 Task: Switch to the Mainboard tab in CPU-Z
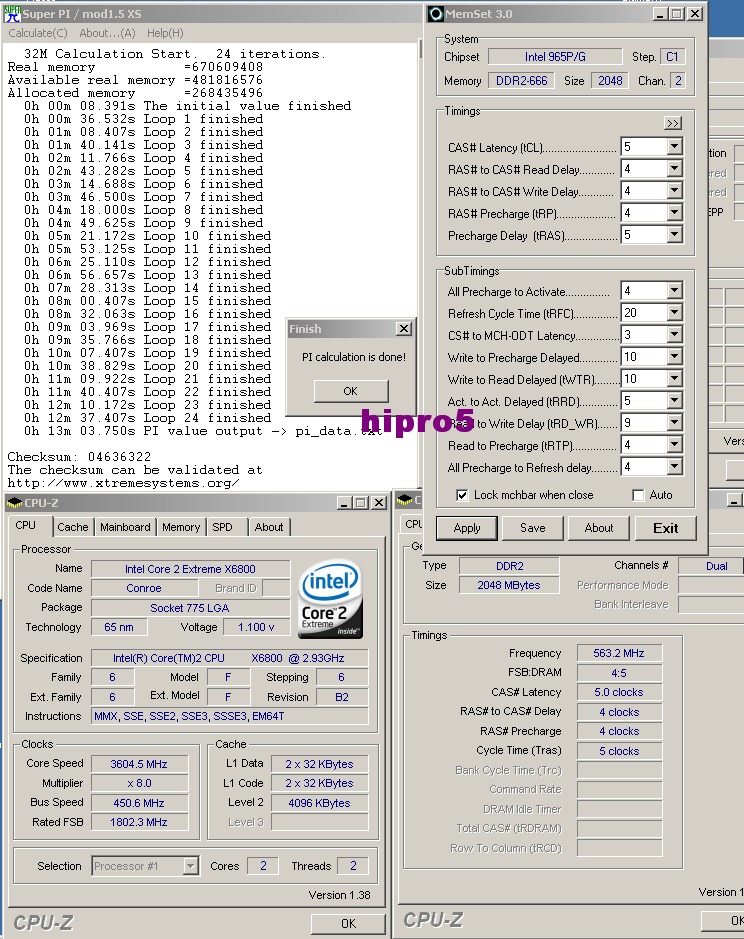coord(125,527)
